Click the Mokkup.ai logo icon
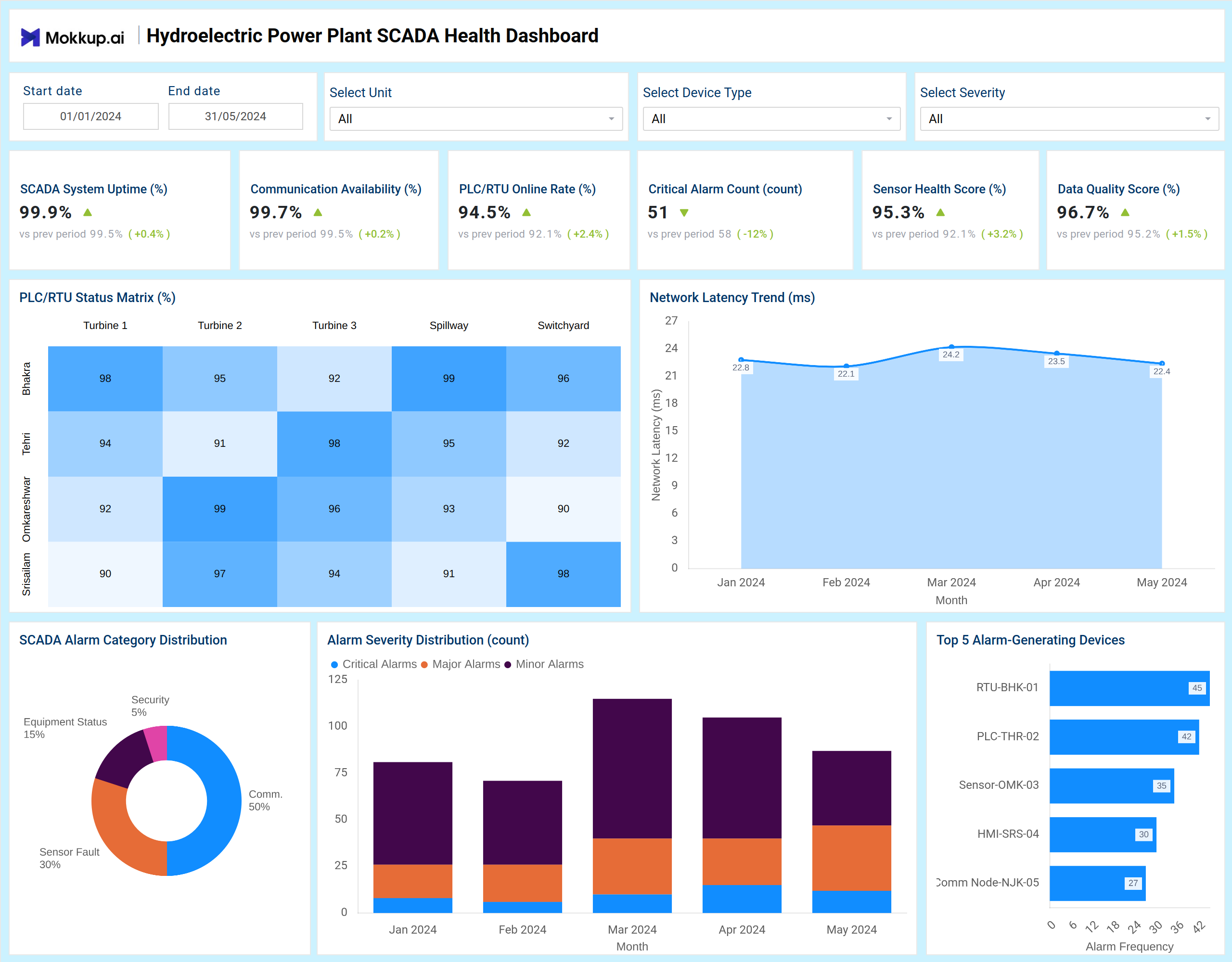 tap(30, 37)
